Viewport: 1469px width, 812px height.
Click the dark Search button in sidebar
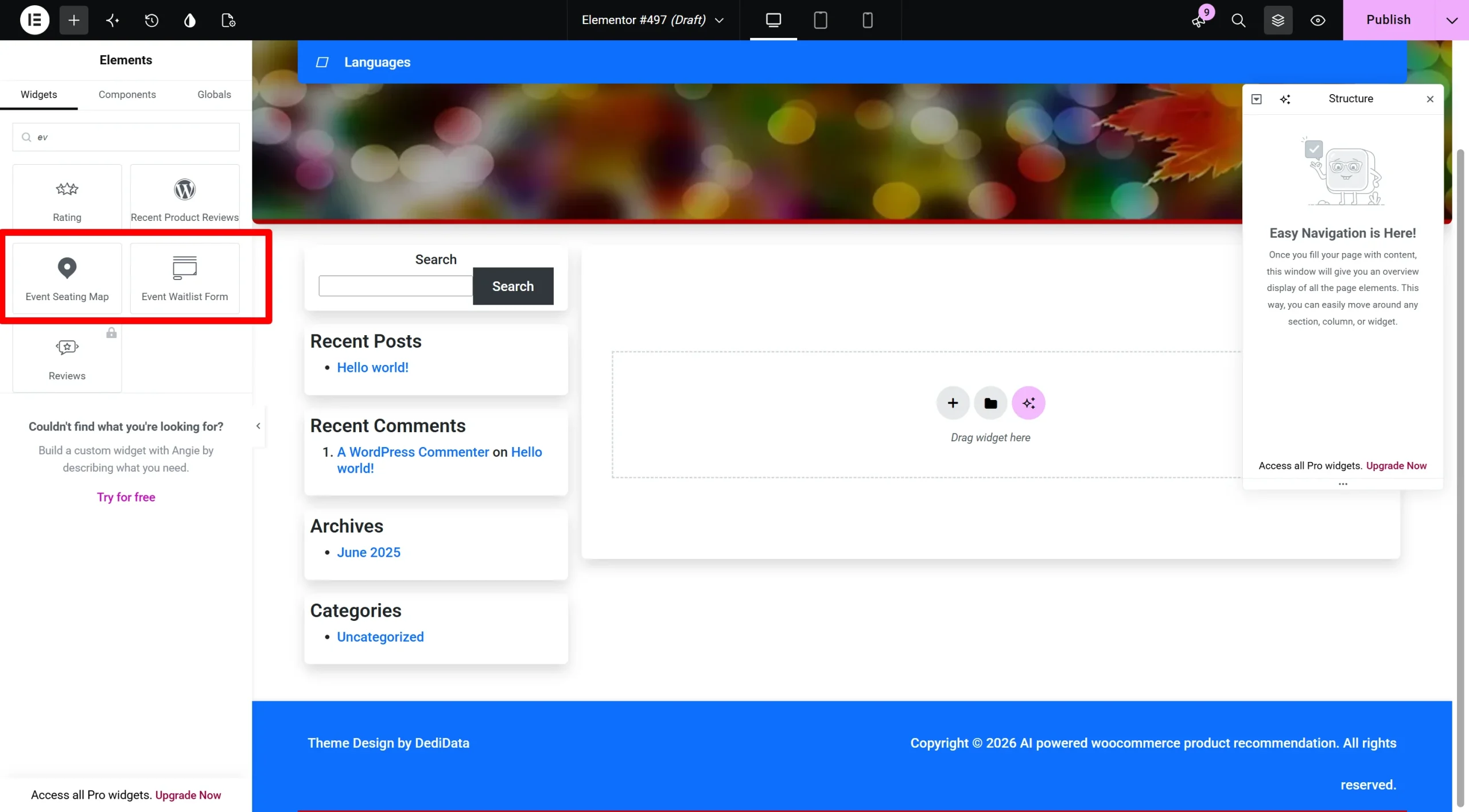click(x=513, y=286)
